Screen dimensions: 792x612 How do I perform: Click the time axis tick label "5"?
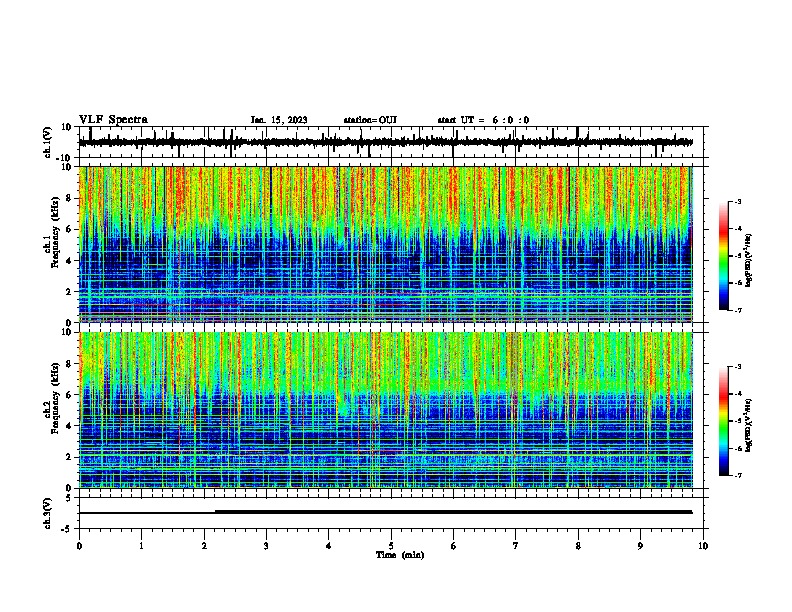[x=391, y=546]
